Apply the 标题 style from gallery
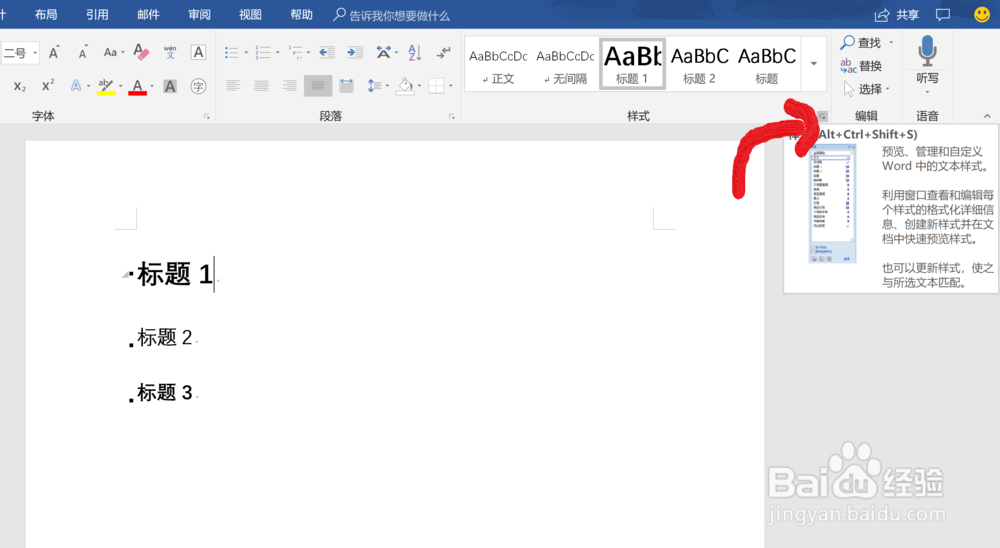The height and width of the screenshot is (548, 1000). click(767, 64)
